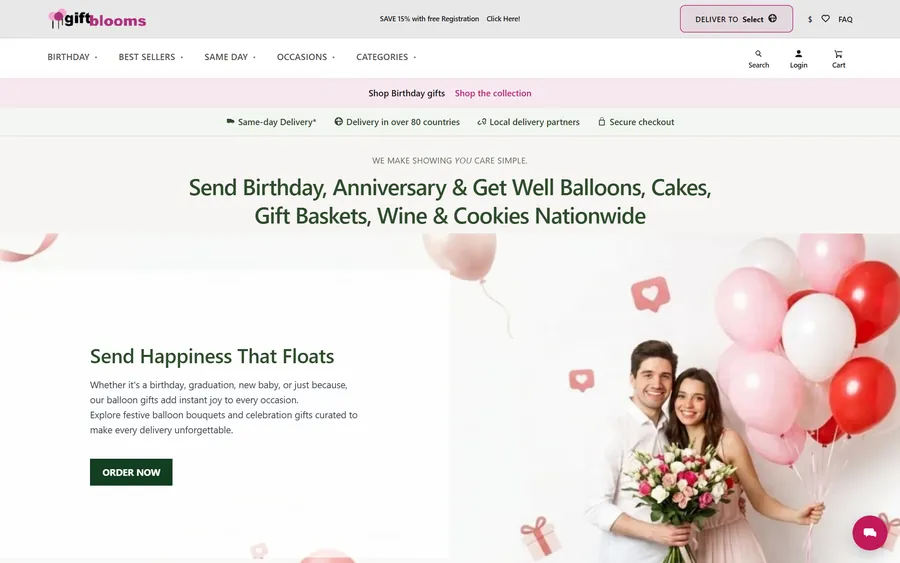
Task: Click the Secure checkout lock icon
Action: [602, 122]
